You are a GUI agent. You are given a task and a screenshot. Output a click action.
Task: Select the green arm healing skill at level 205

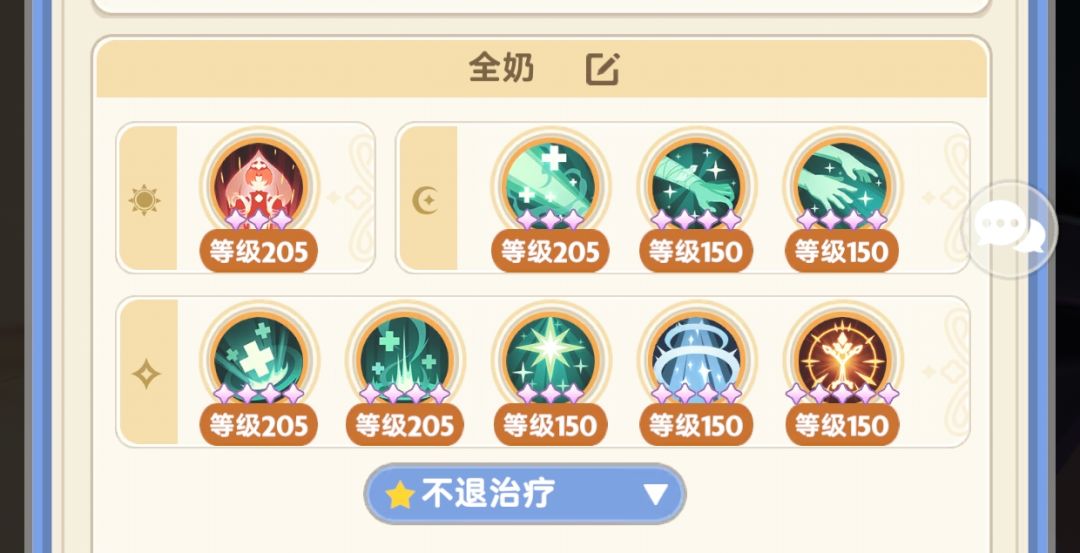click(x=550, y=186)
